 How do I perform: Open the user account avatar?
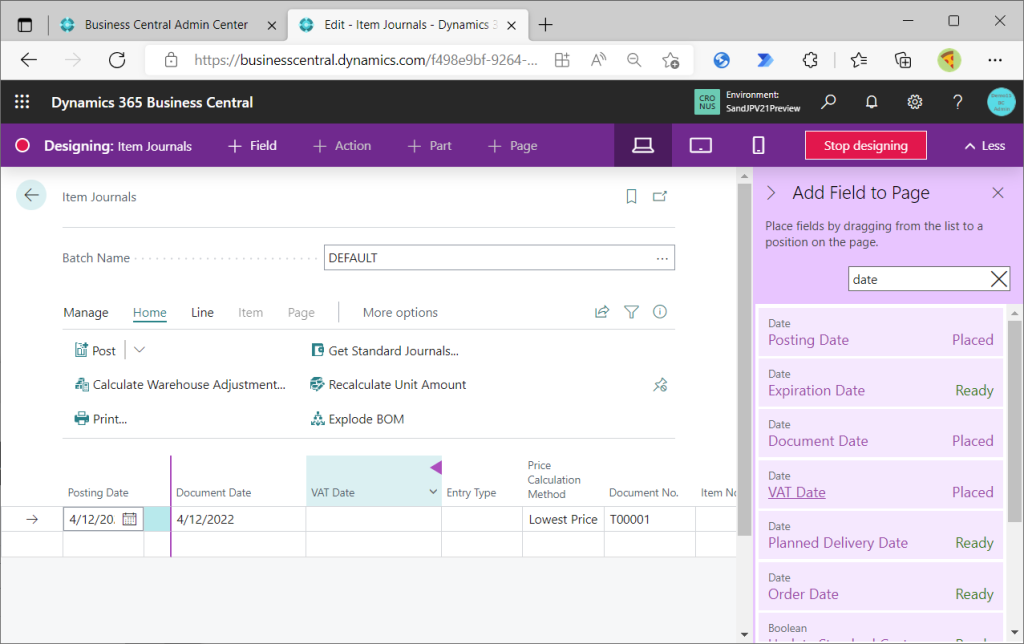click(x=1000, y=102)
